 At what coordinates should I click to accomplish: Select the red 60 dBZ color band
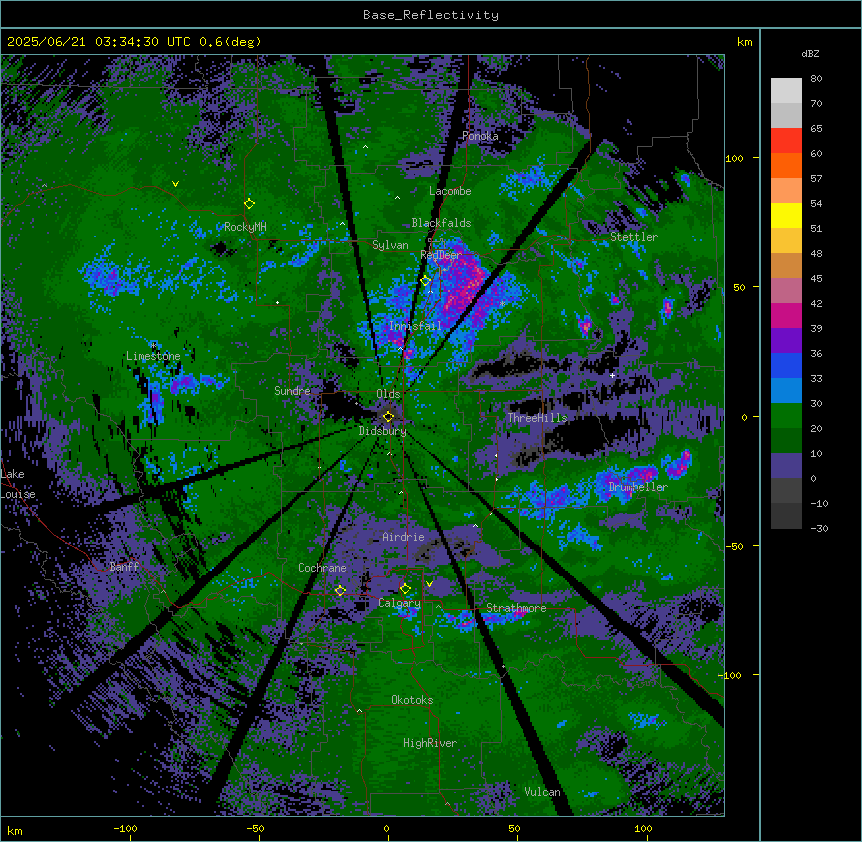click(786, 140)
